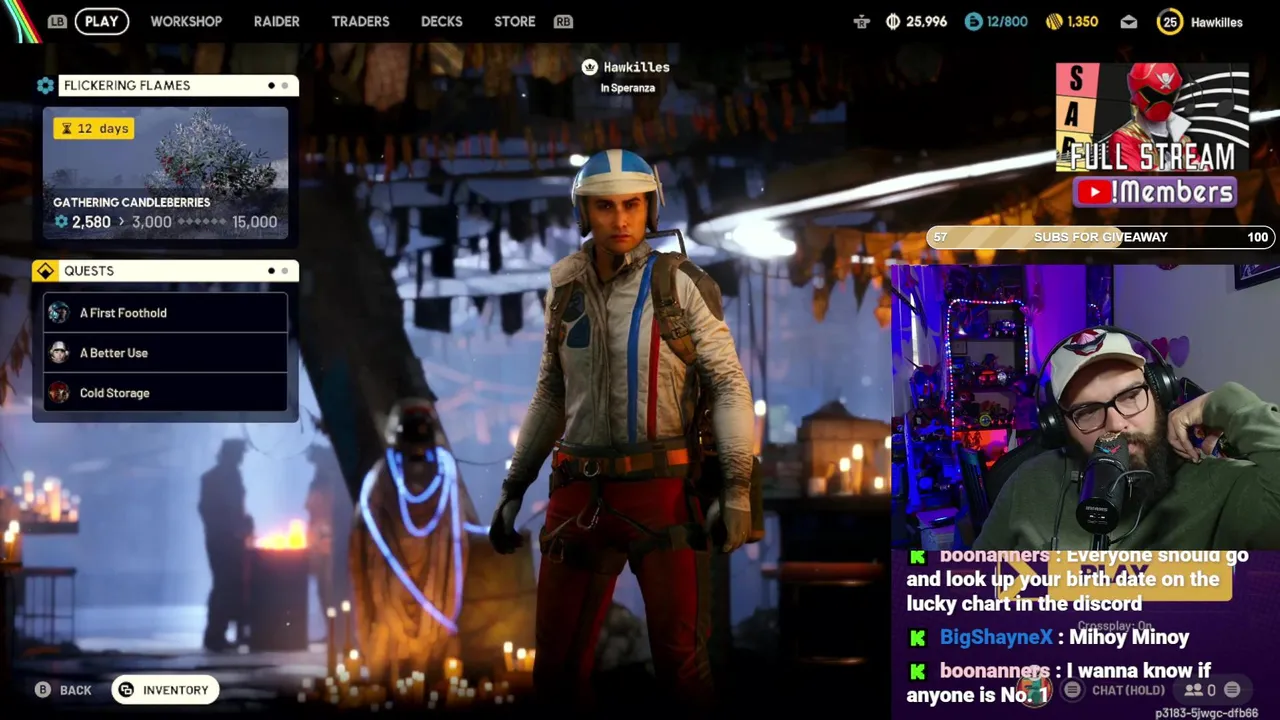Viewport: 1280px width, 720px height.
Task: Select the first page dot on Quests
Action: [x=271, y=271]
